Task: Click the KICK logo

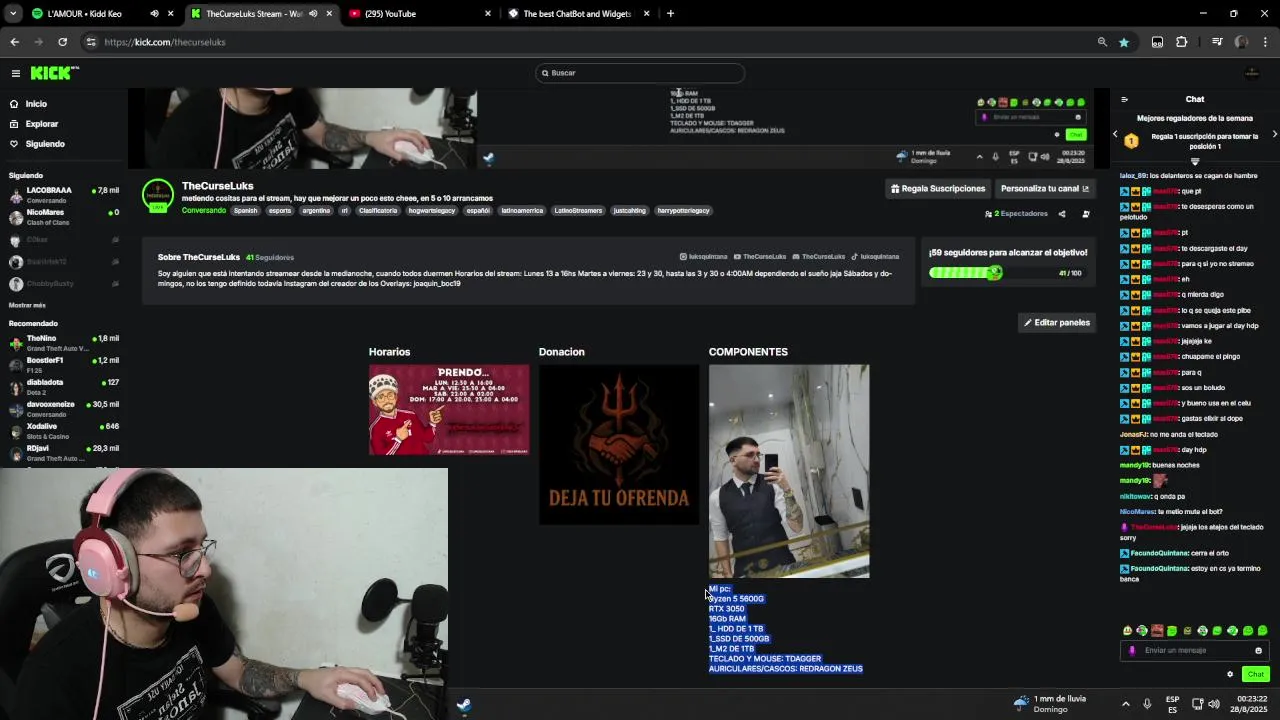Action: (x=54, y=73)
